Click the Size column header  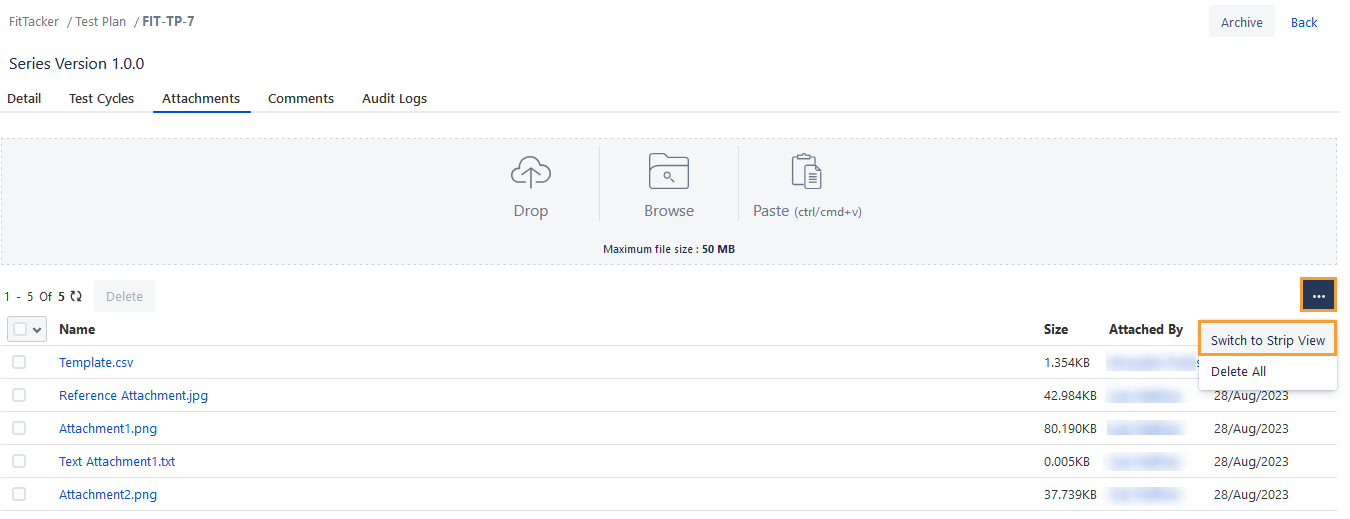[x=1056, y=329]
